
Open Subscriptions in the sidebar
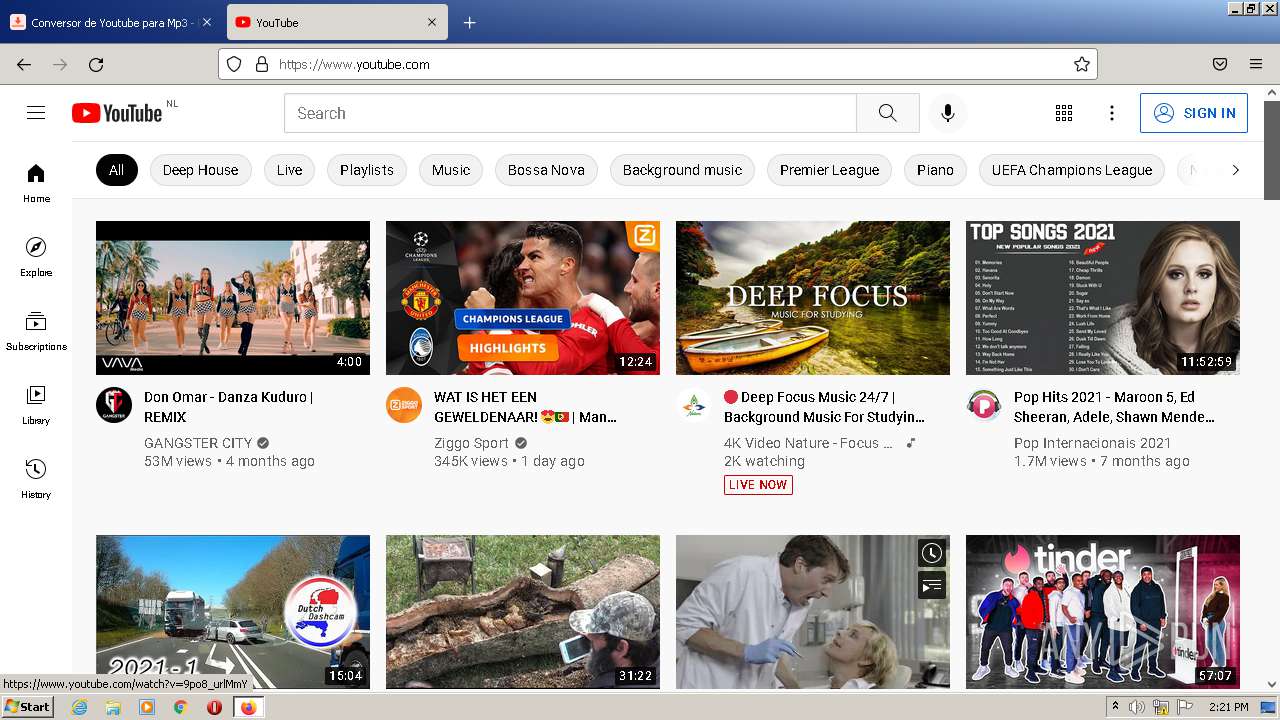coord(36,331)
